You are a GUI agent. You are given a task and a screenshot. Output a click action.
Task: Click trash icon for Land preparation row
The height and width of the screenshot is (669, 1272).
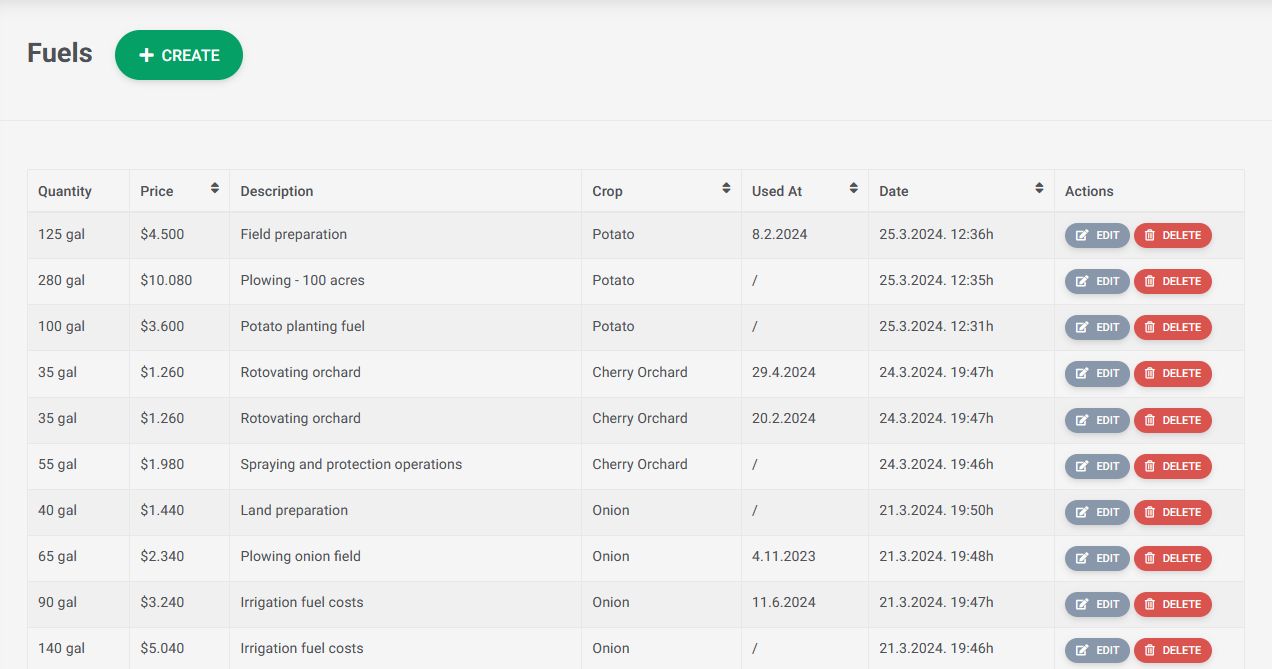(1150, 512)
